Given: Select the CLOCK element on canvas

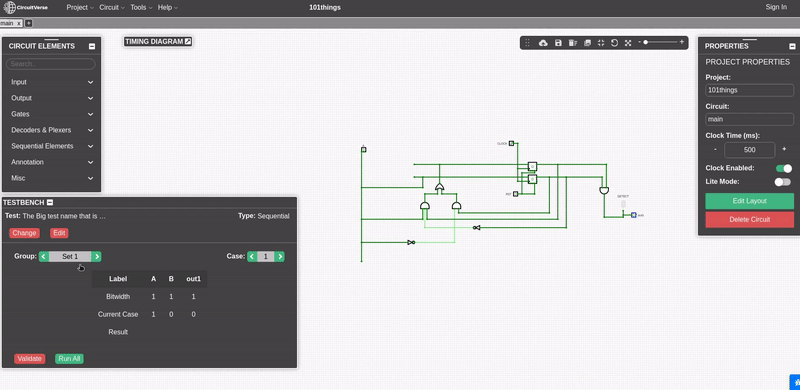Looking at the screenshot, I should point(511,143).
